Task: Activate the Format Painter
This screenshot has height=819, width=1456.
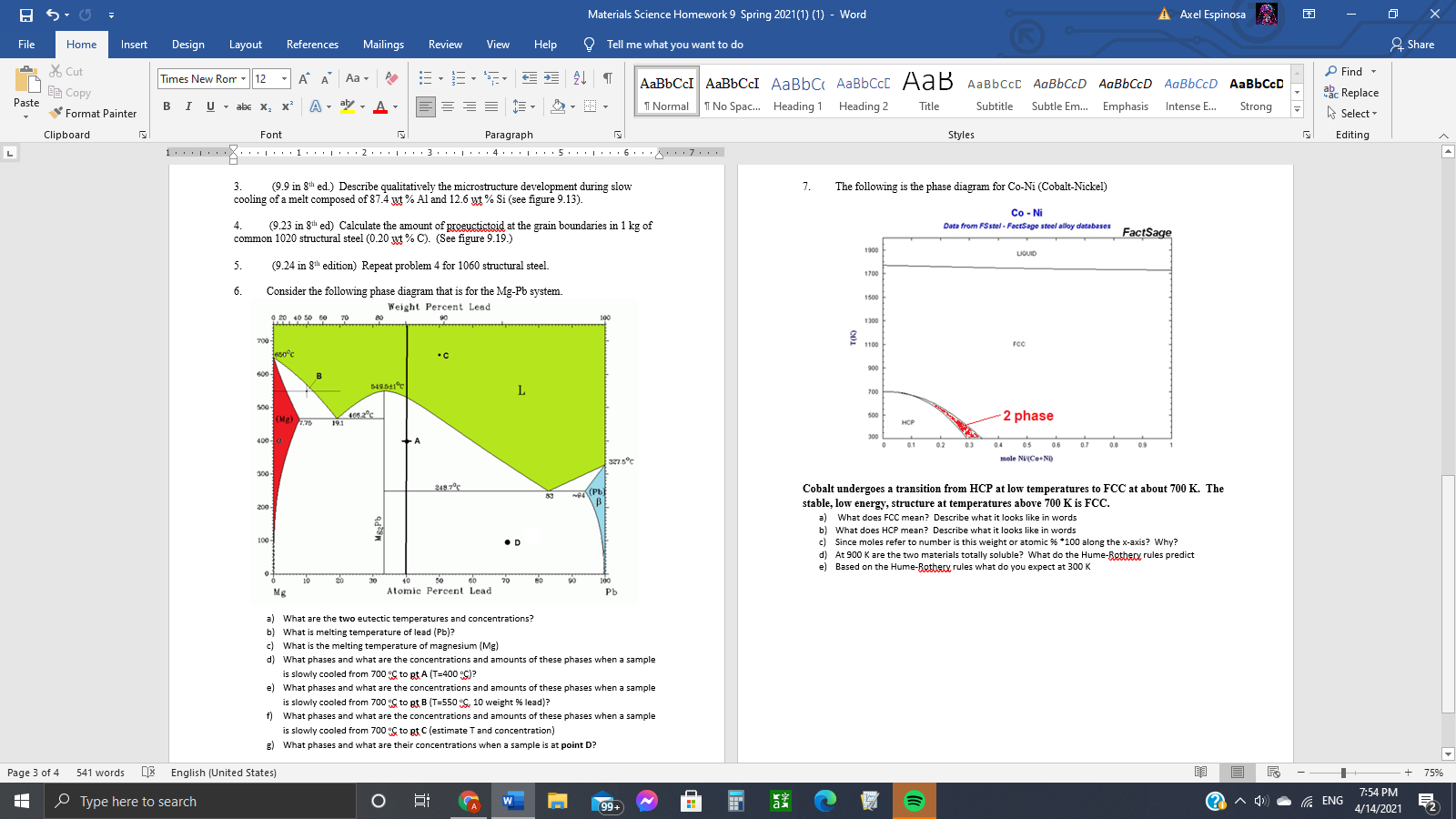Action: click(x=95, y=113)
